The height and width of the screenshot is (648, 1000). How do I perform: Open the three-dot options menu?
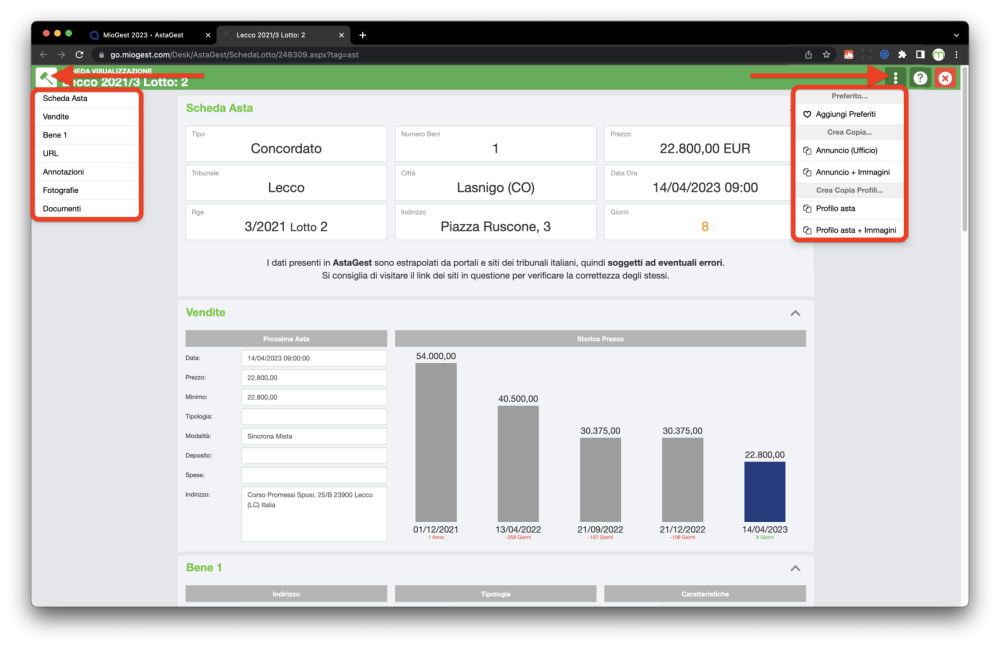click(895, 78)
